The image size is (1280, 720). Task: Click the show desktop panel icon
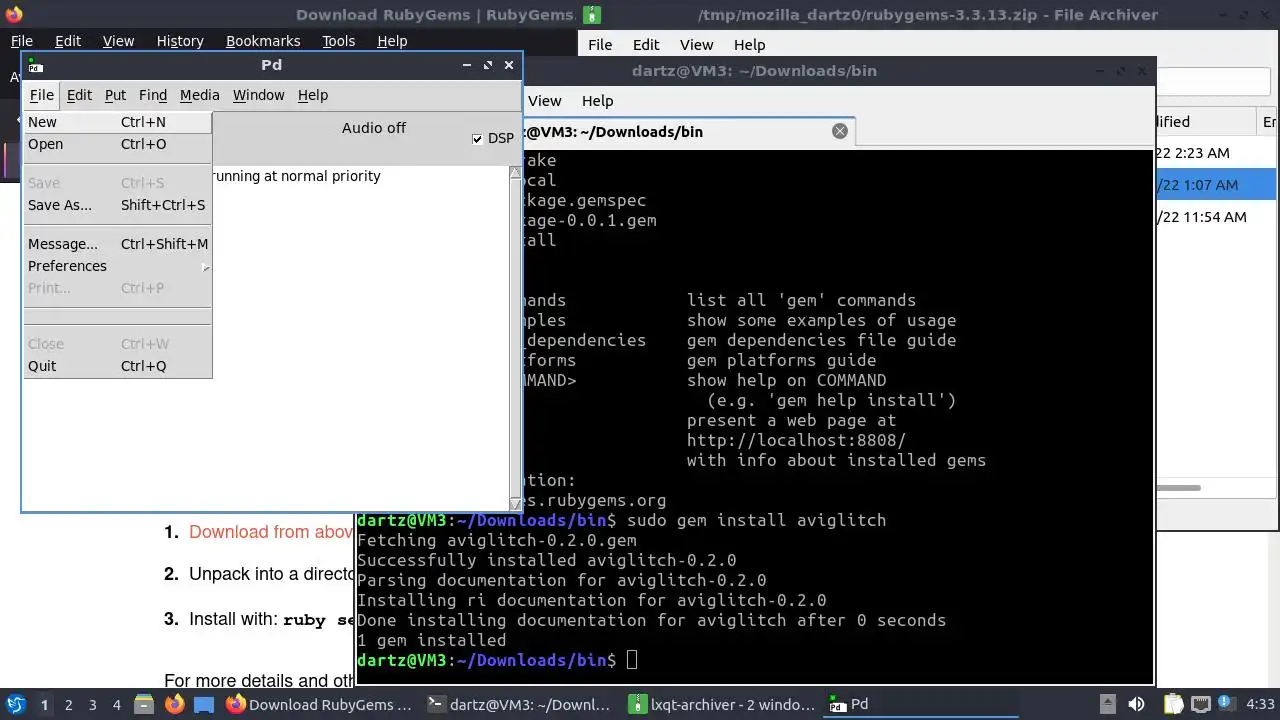(x=204, y=705)
